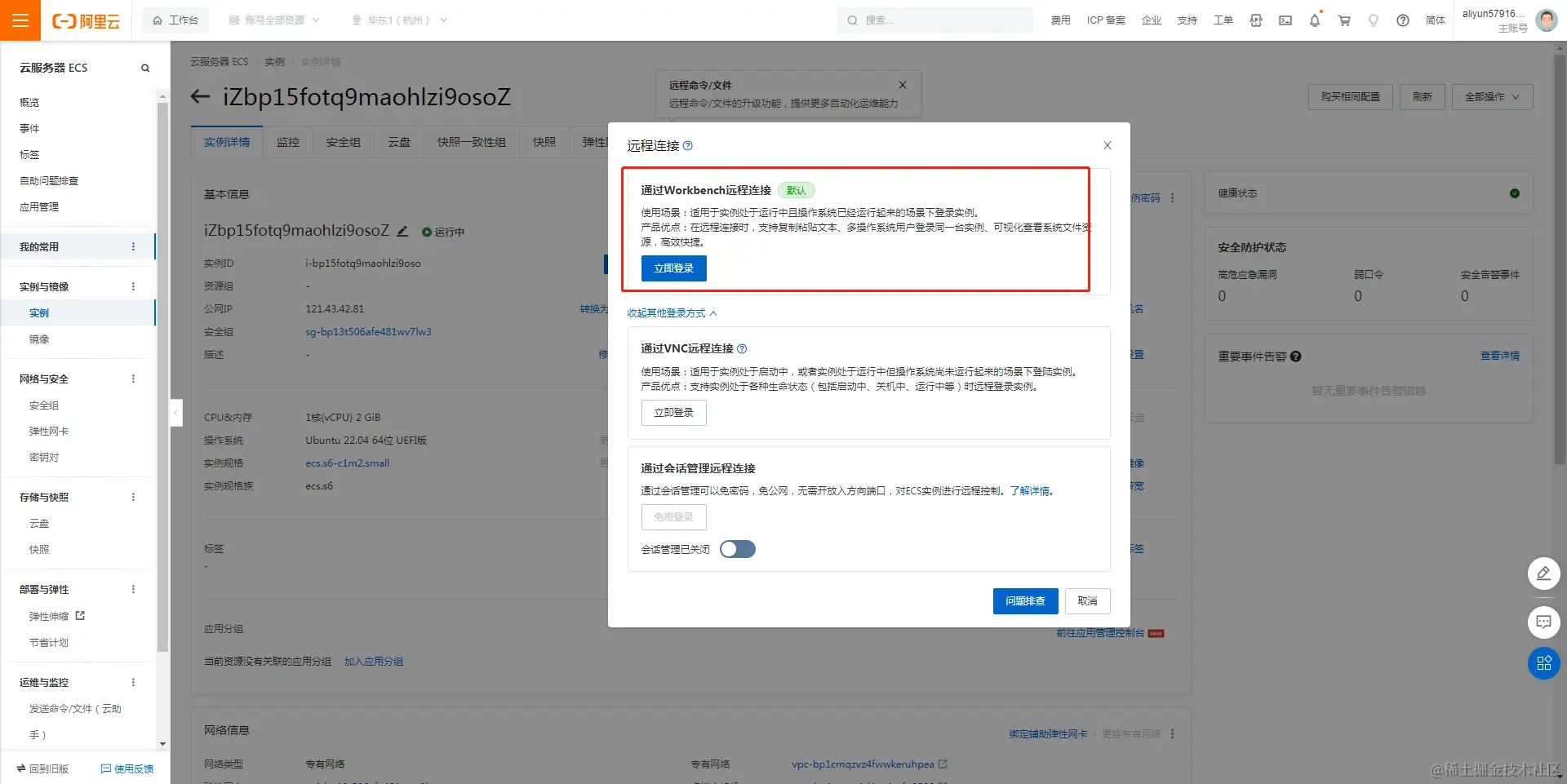Screen dimensions: 1567x784
Task: Switch to the 快照一致性组 tab
Action: 472,142
